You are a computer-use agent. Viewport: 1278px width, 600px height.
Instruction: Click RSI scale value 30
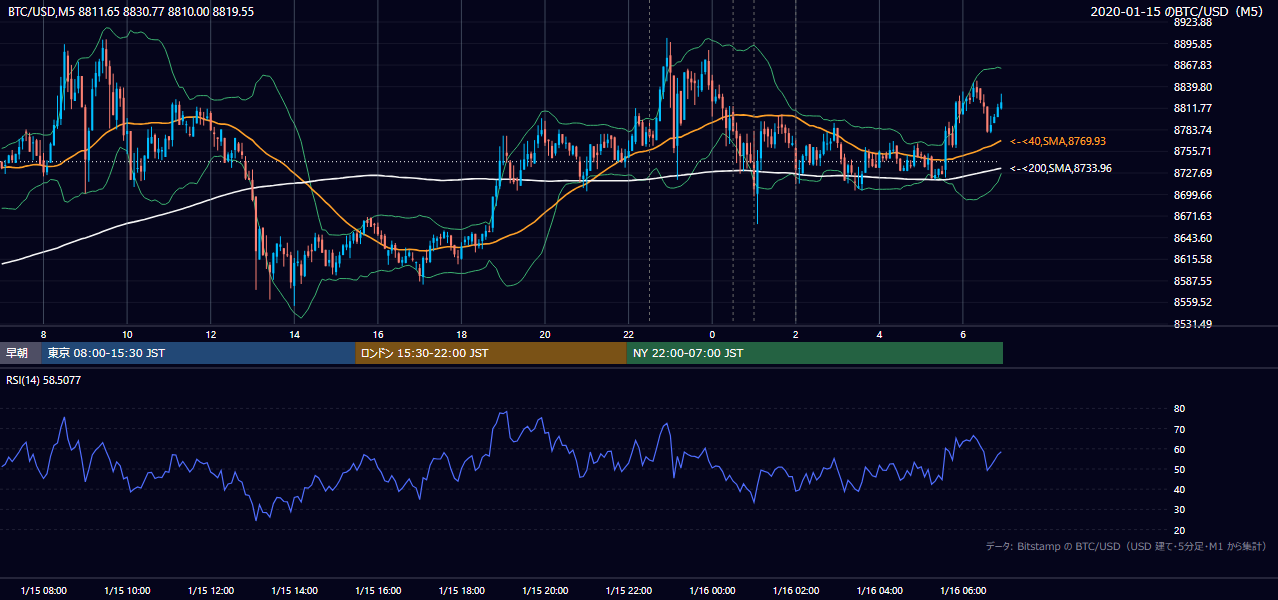(1179, 510)
